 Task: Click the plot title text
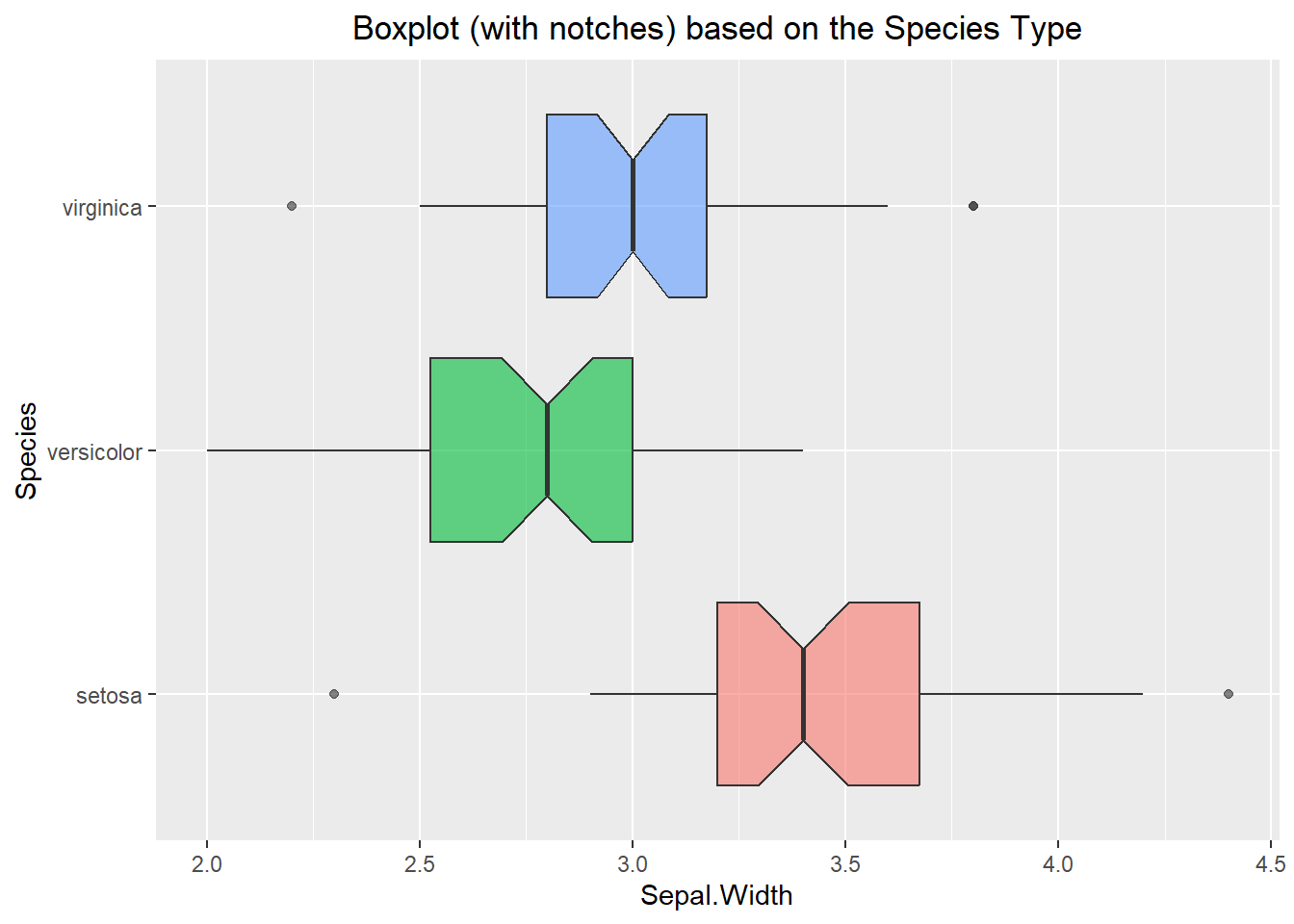coord(717,29)
